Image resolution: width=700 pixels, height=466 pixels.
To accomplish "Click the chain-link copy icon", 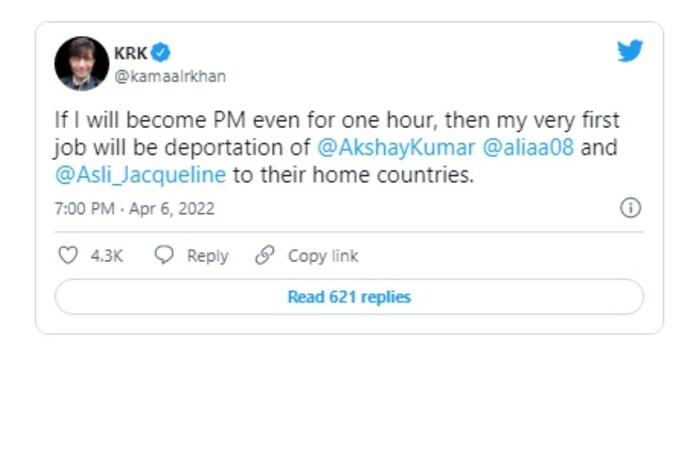I will click(265, 256).
